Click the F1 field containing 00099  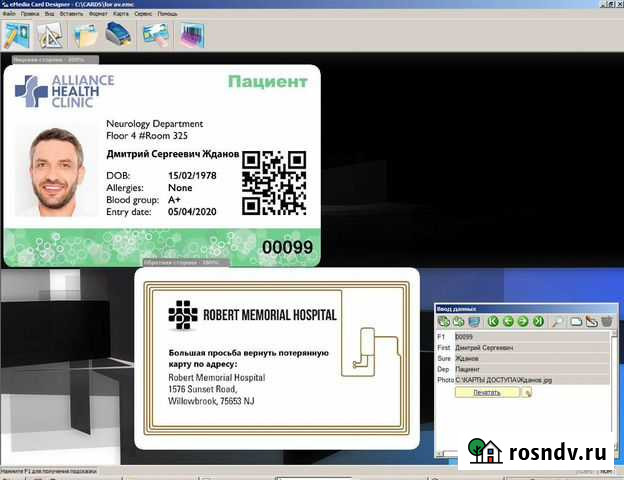[530, 337]
